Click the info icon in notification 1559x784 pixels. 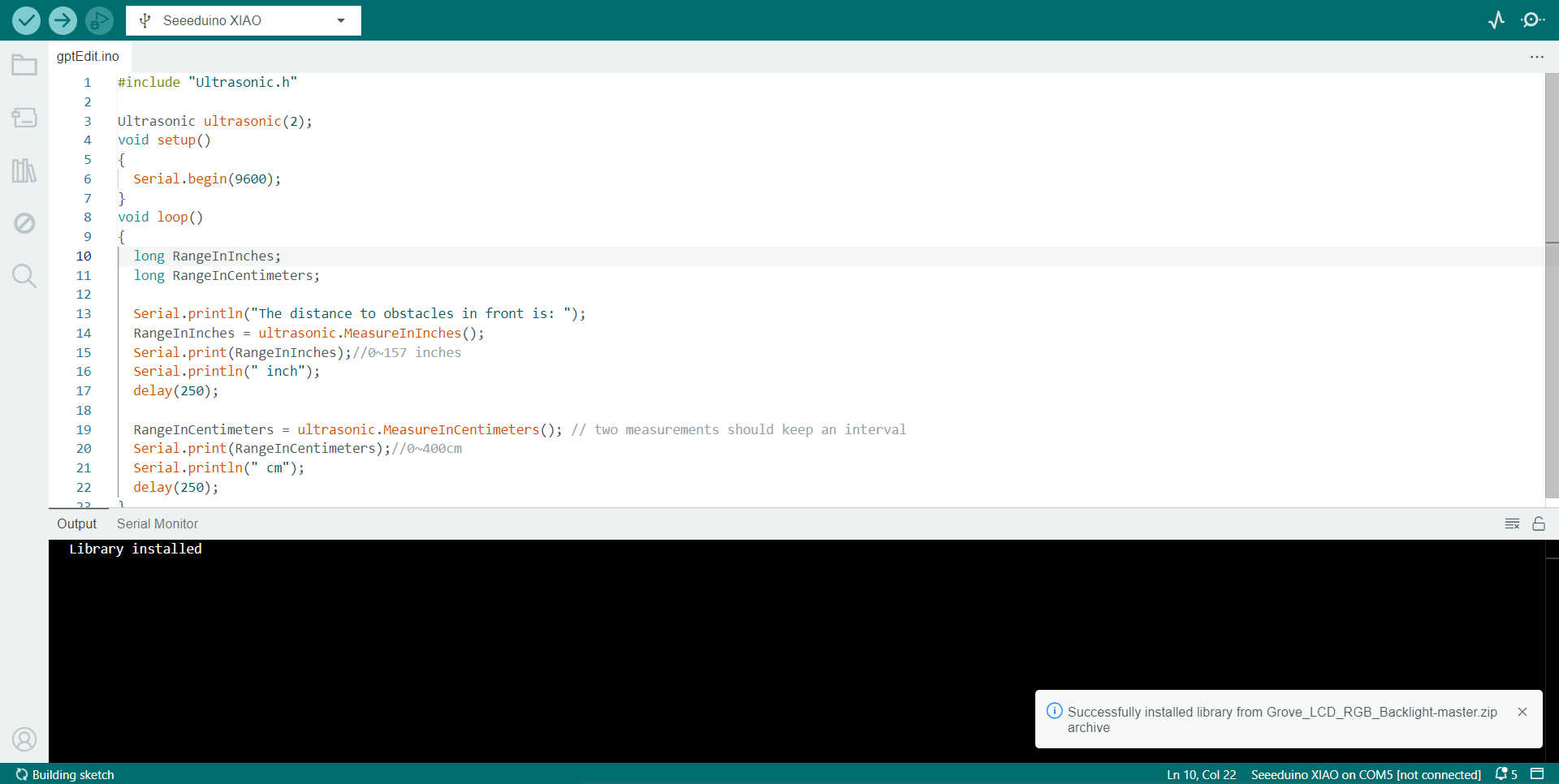1054,711
